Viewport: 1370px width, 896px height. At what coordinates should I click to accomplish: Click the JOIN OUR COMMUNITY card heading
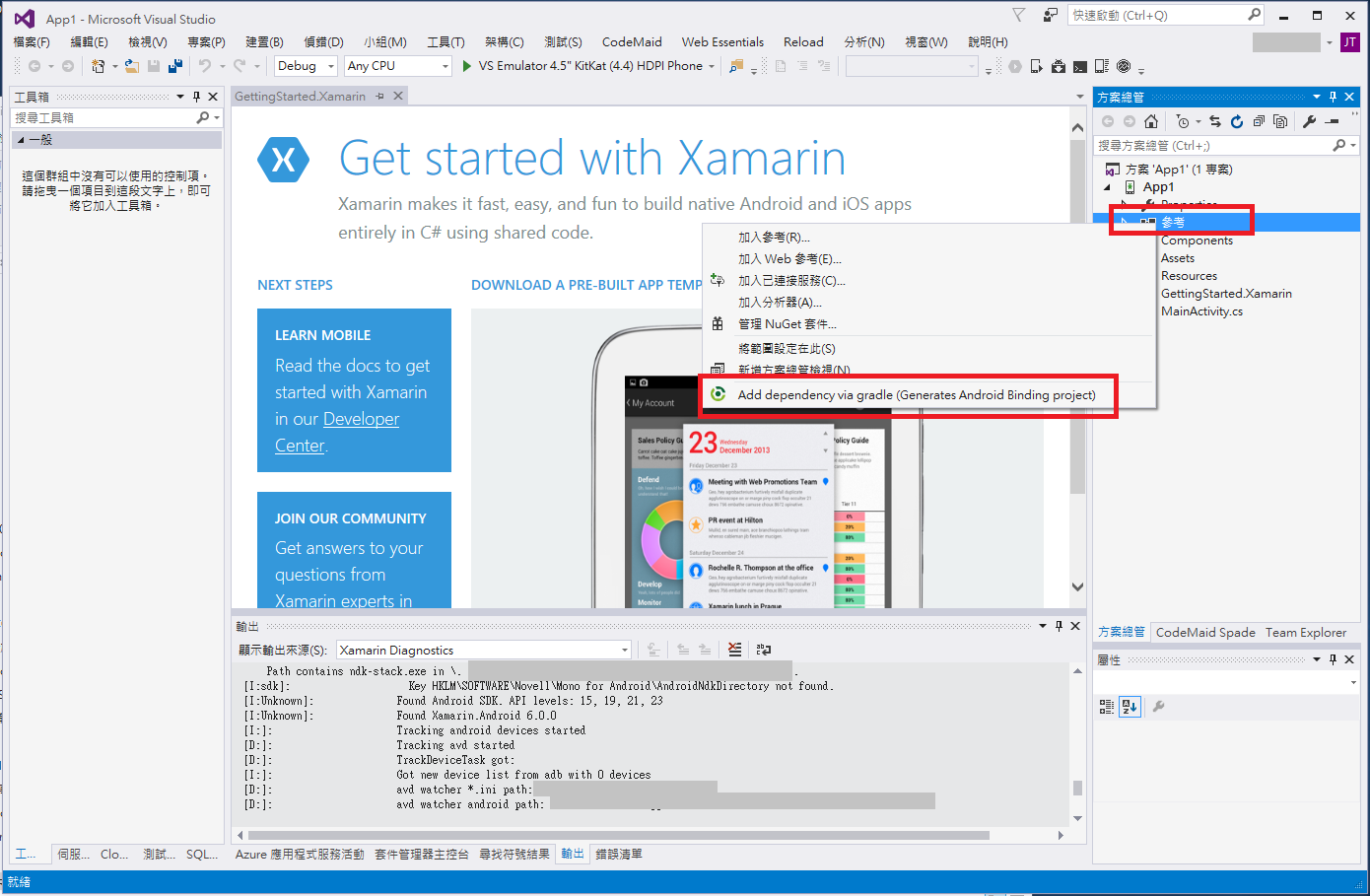point(350,518)
